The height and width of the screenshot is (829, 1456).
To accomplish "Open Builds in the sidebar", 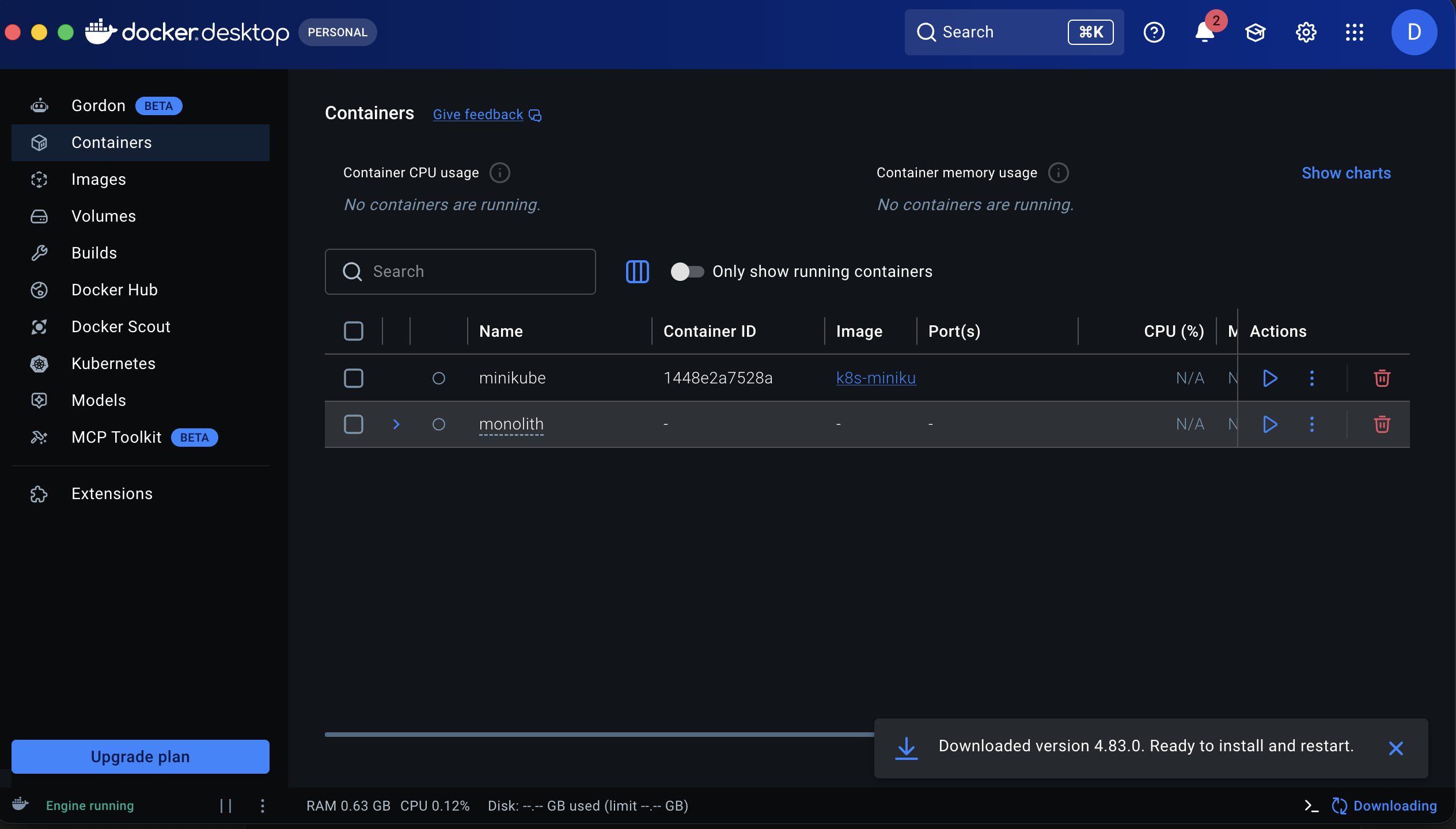I will pyautogui.click(x=141, y=253).
